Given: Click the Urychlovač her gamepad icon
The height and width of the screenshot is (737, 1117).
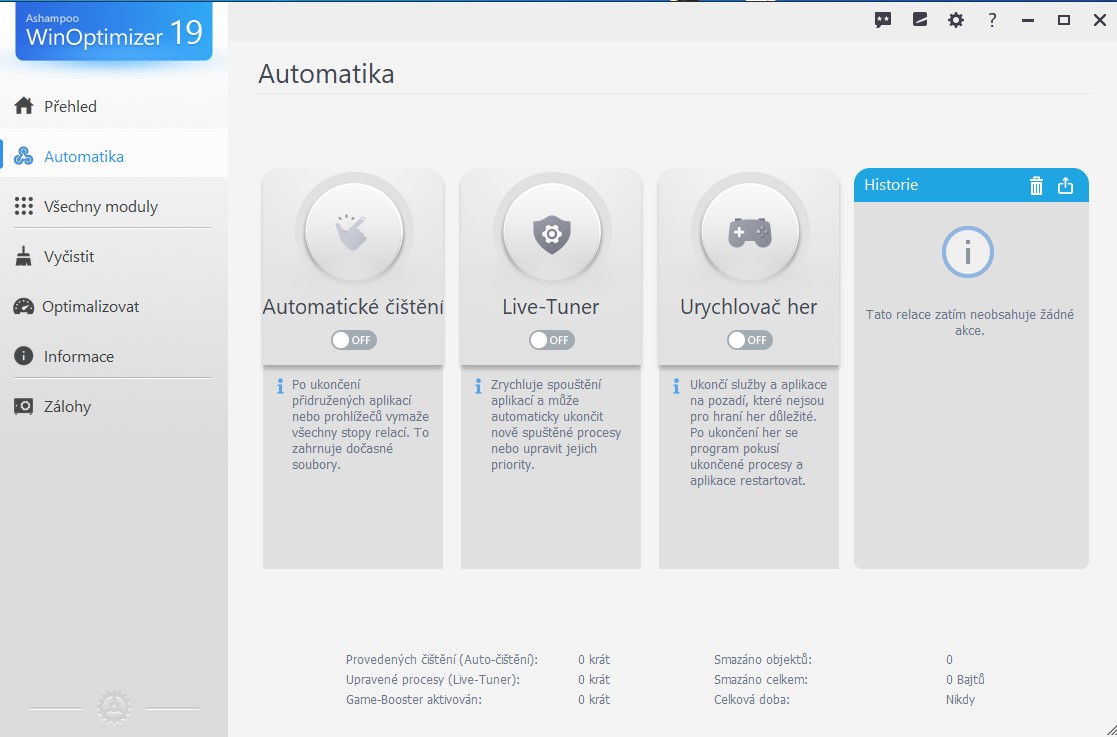Looking at the screenshot, I should point(749,233).
